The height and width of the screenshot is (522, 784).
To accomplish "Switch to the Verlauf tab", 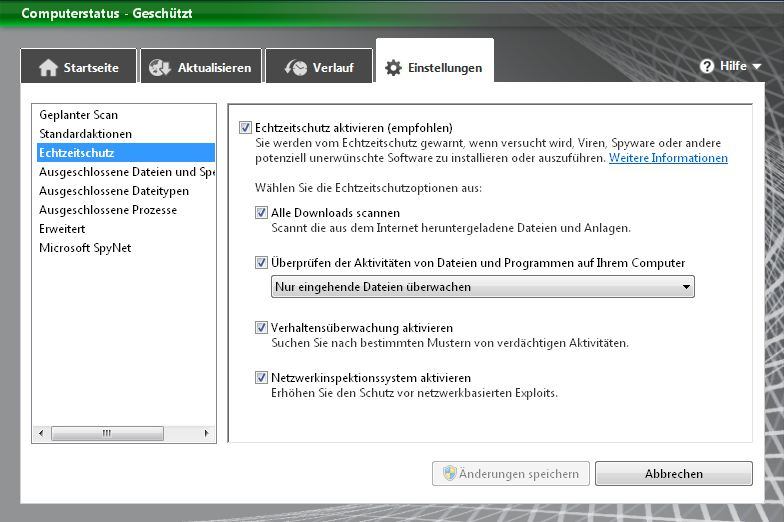I will click(x=319, y=66).
